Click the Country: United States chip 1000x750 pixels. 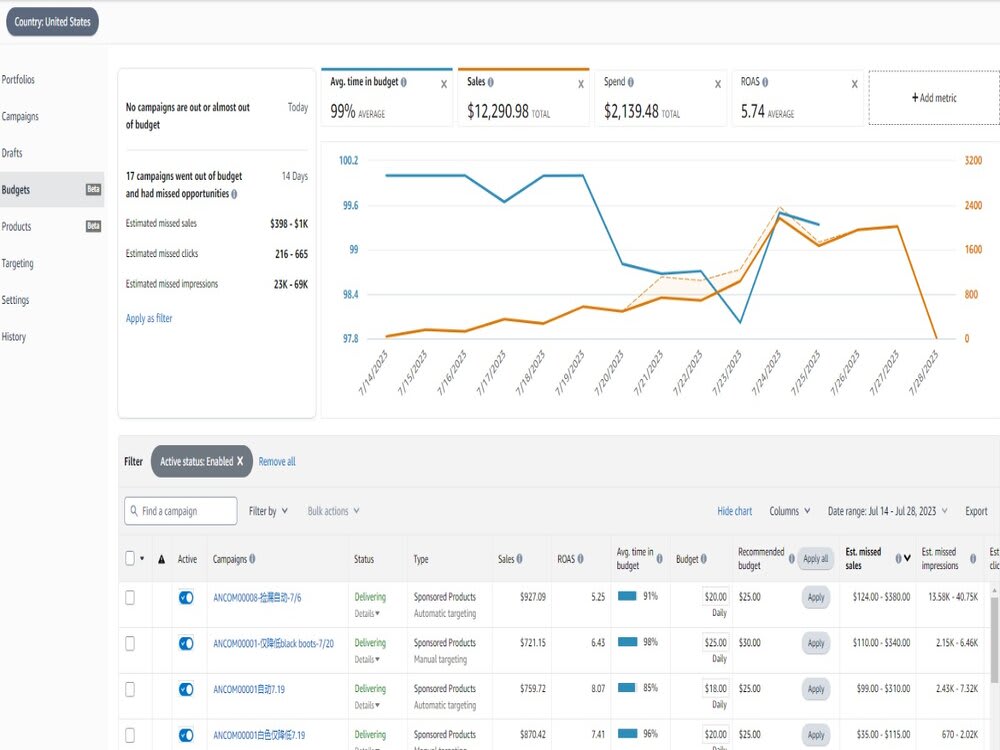click(52, 22)
